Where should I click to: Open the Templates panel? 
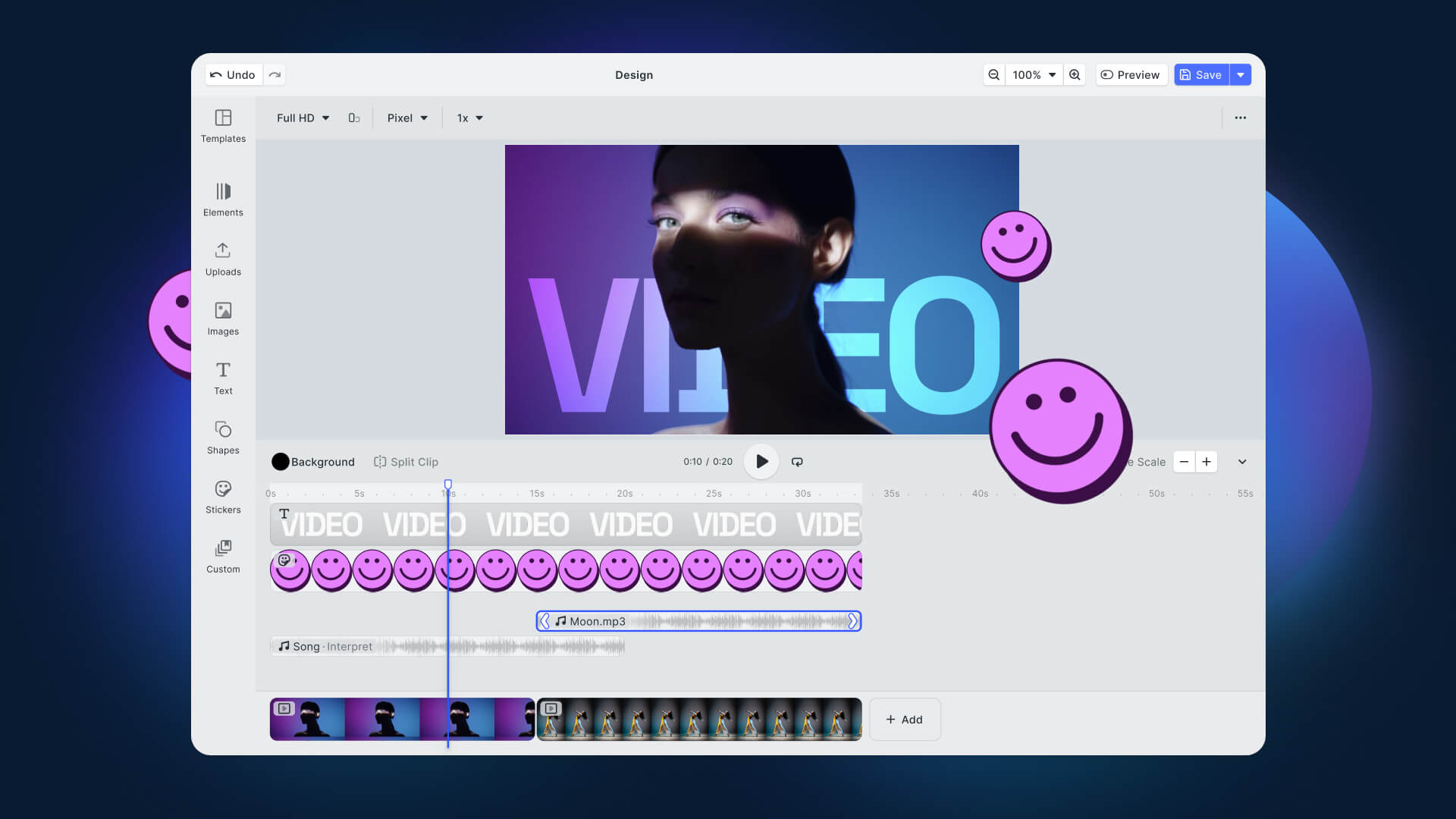(x=223, y=126)
